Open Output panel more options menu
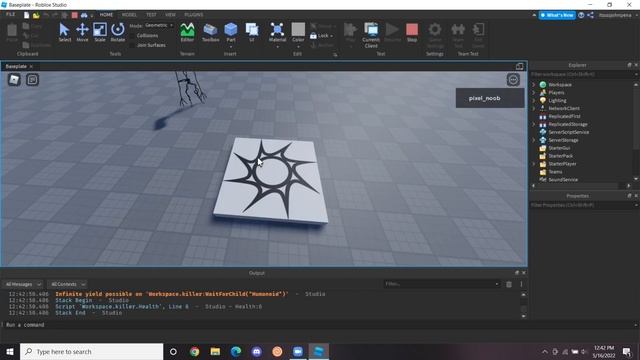Viewport: 640px width, 360px height. pos(521,284)
